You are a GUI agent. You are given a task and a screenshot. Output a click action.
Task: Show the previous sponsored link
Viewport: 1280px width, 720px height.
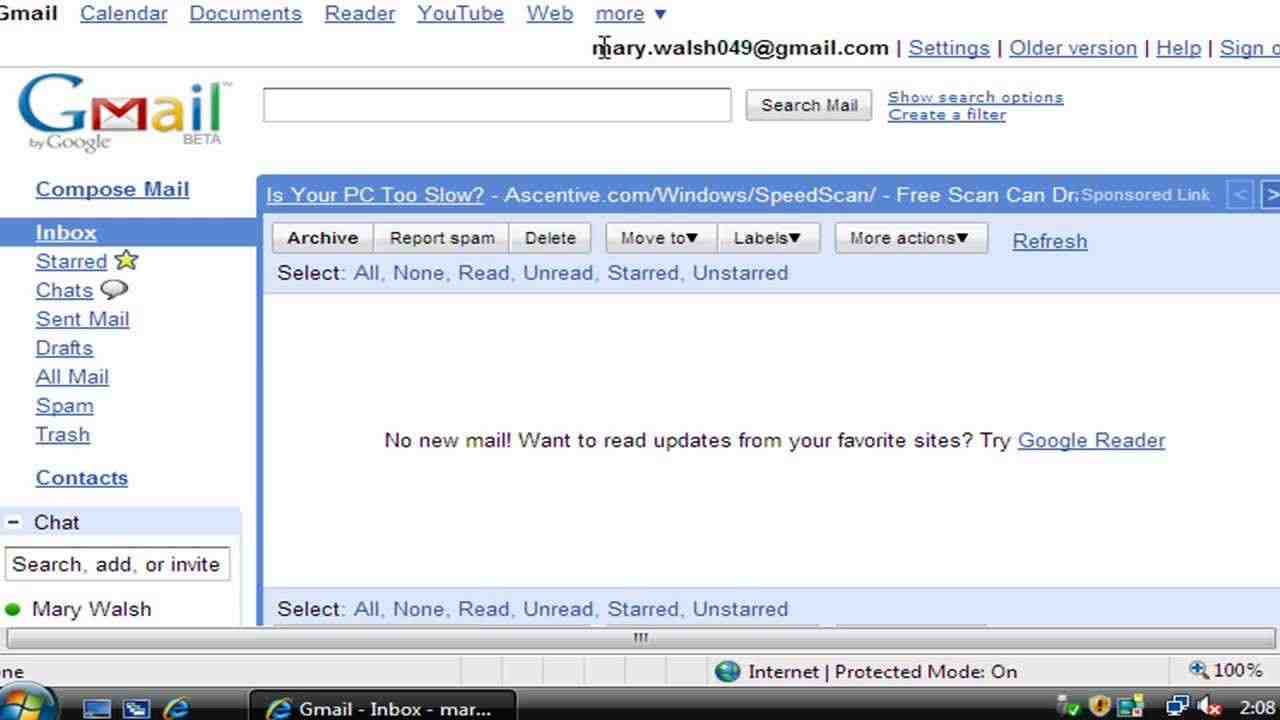click(x=1239, y=195)
